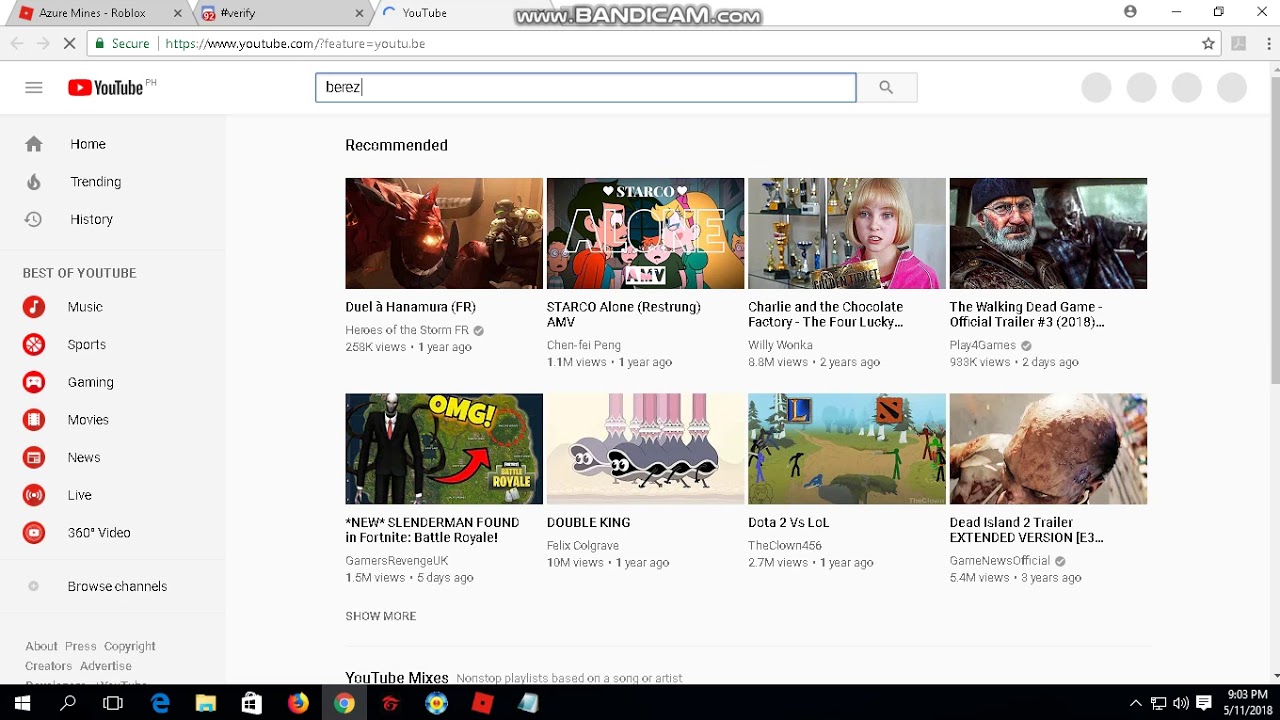Viewport: 1280px width, 720px height.
Task: Click the Copyright footer link
Action: [130, 646]
